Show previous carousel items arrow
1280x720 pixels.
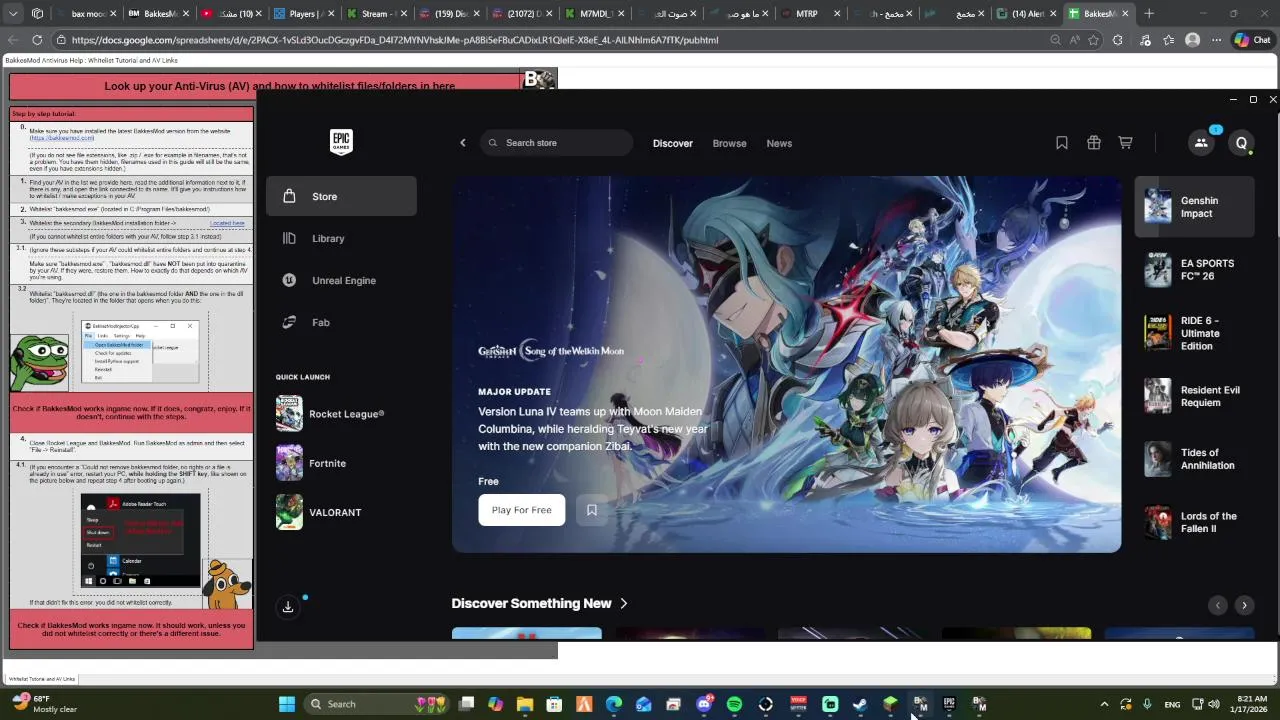[1217, 605]
